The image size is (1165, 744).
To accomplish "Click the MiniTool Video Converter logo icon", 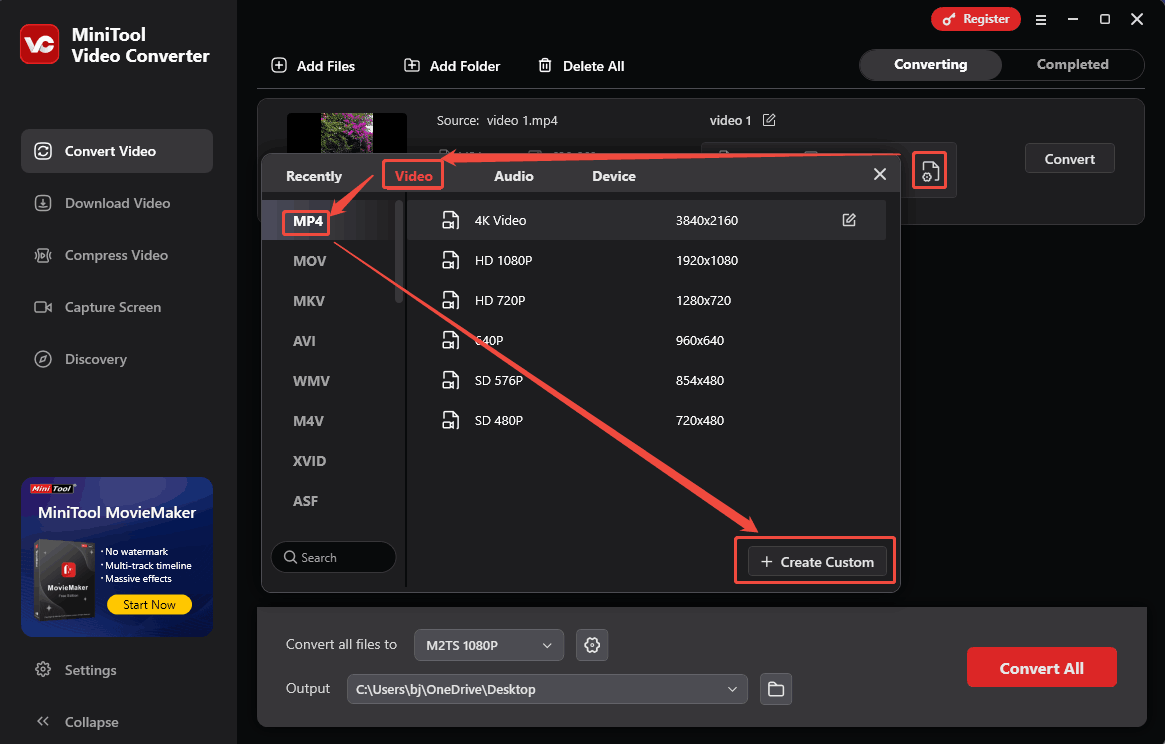I will click(x=39, y=44).
